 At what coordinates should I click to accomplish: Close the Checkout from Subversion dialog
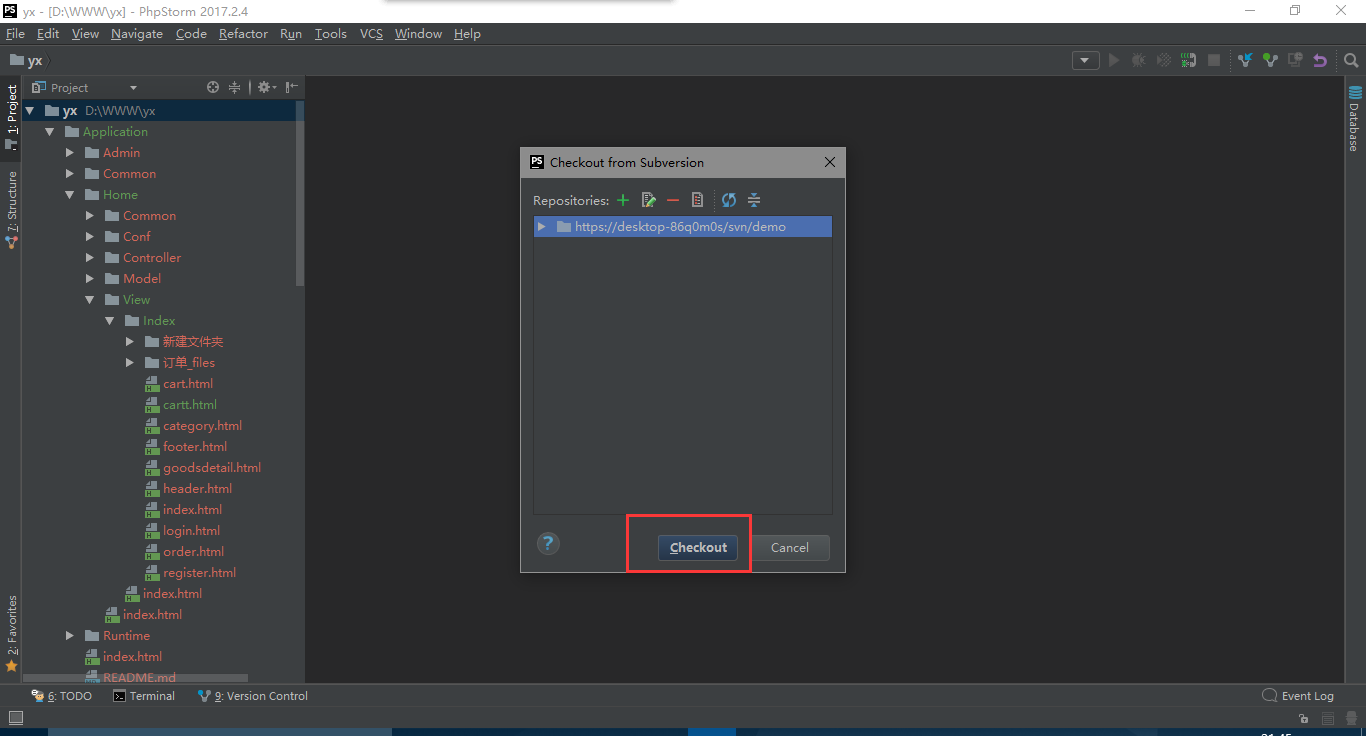(x=829, y=162)
